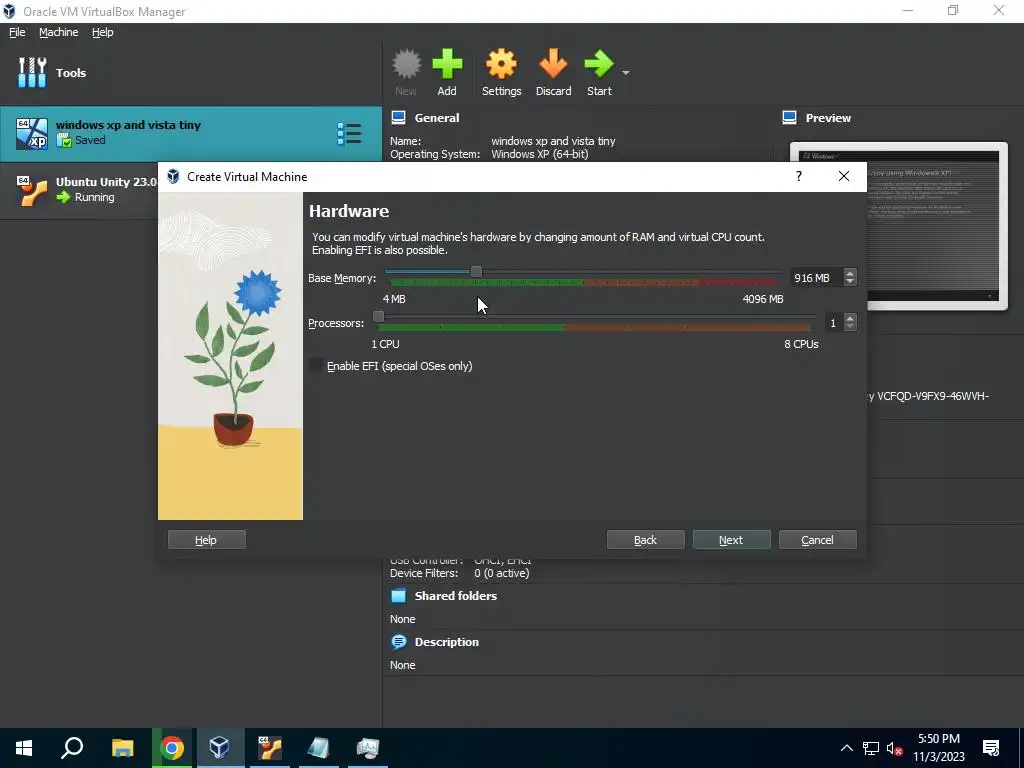The width and height of the screenshot is (1024, 768).
Task: Click Ubuntu VM window taskbar icon
Action: tap(269, 748)
